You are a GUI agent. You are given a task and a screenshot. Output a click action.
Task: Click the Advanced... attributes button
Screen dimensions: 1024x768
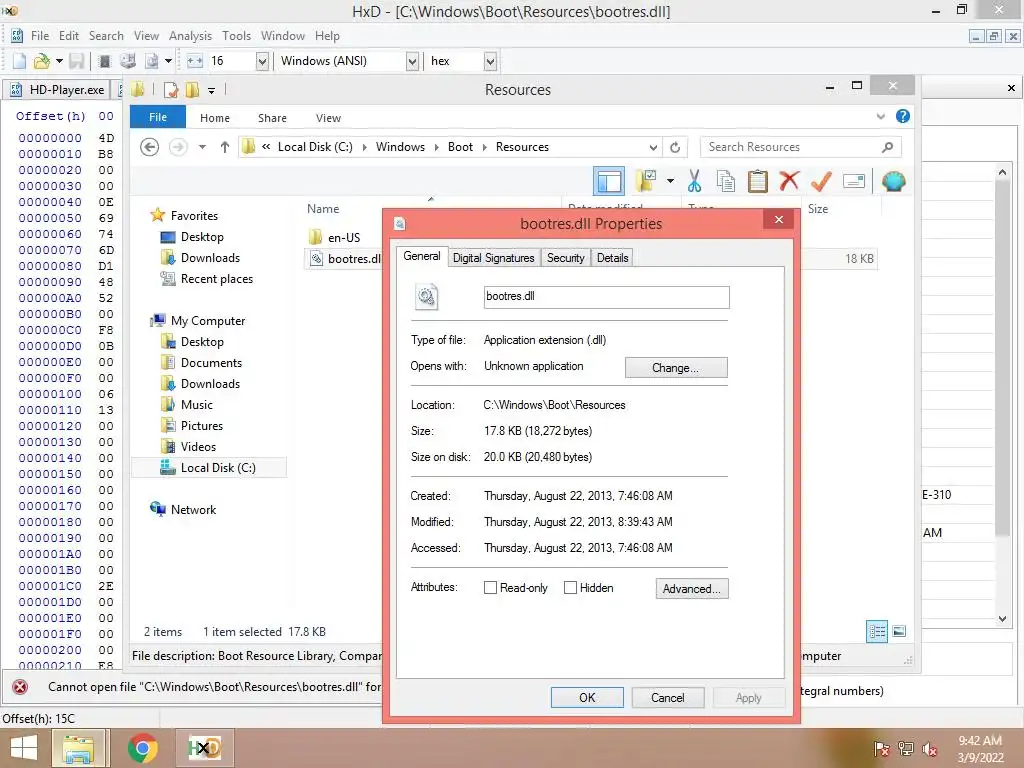[692, 588]
